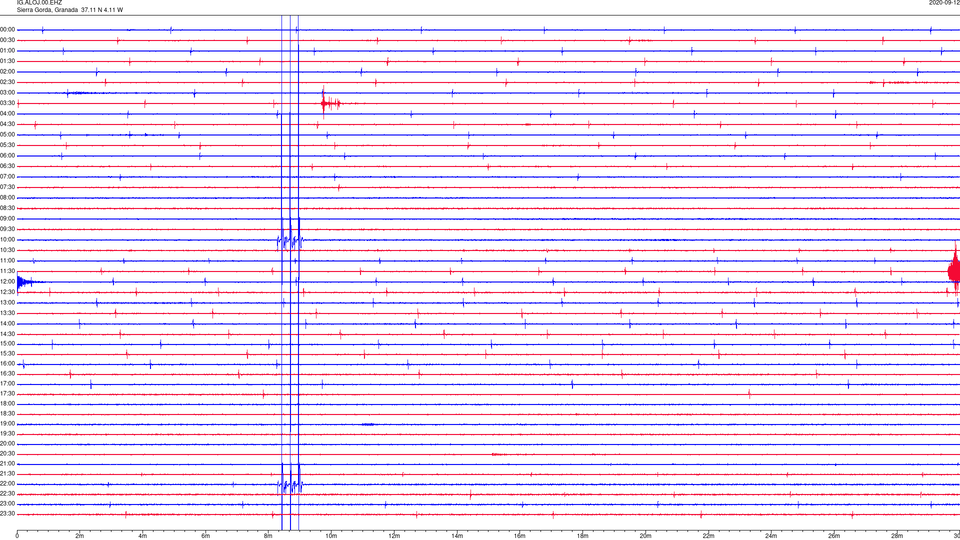Select the 09:30 trace time label
This screenshot has width=960, height=540.
pos(8,229)
